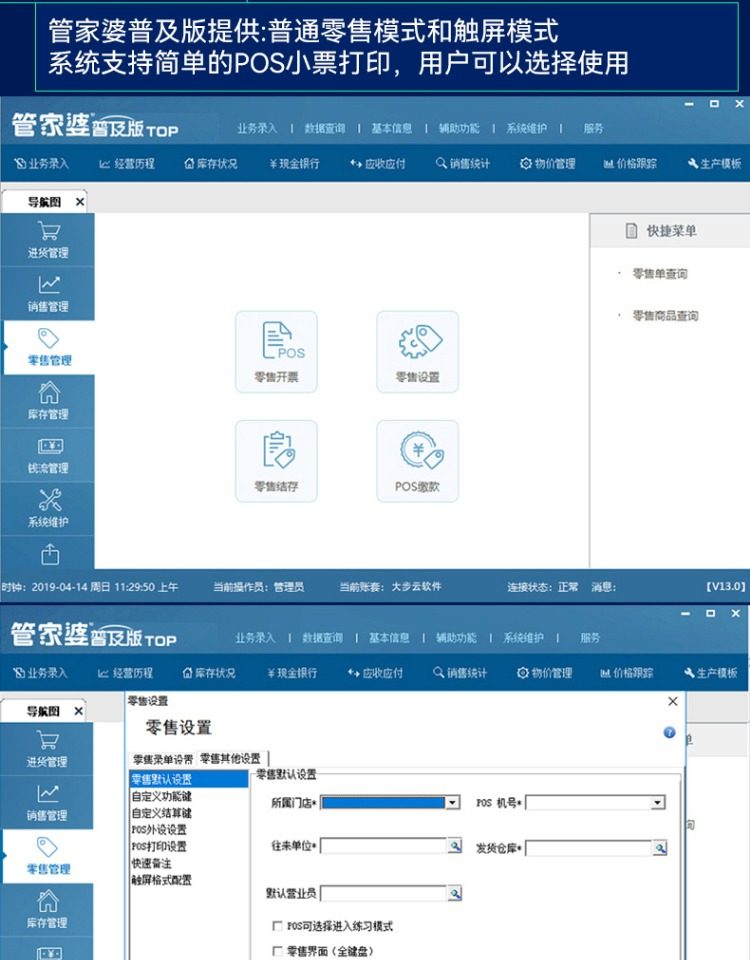The image size is (750, 960).
Task: Close the 导航图 tab in lower window
Action: (78, 711)
